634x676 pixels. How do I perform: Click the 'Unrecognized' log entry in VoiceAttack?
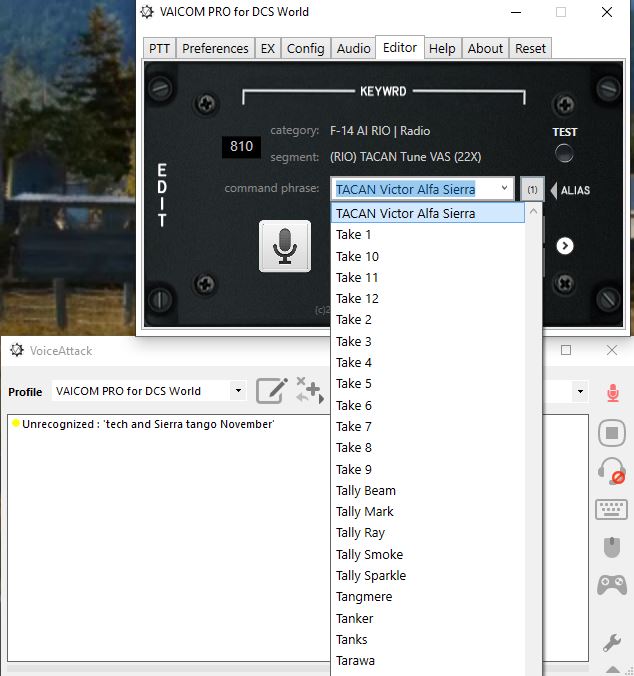(148, 424)
